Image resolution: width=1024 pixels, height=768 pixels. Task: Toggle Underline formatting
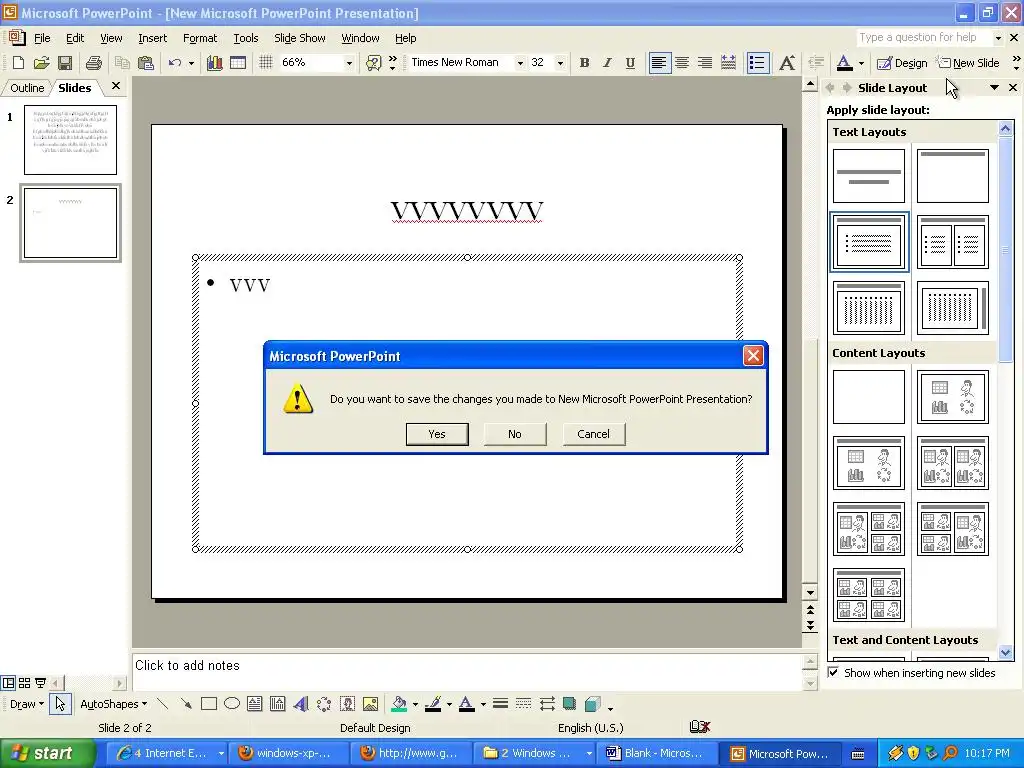(630, 63)
